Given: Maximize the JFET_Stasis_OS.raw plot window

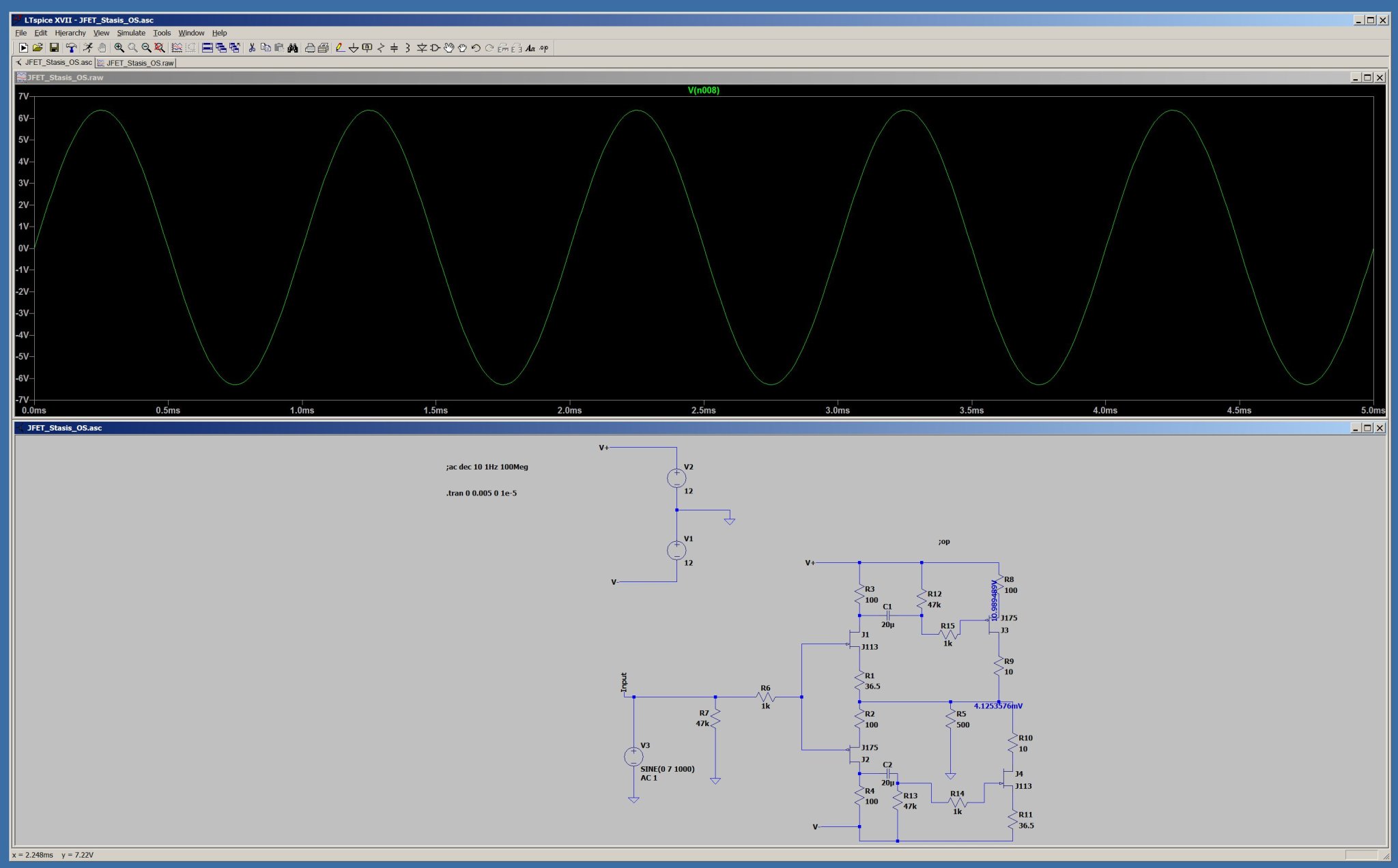Looking at the screenshot, I should click(x=1367, y=77).
